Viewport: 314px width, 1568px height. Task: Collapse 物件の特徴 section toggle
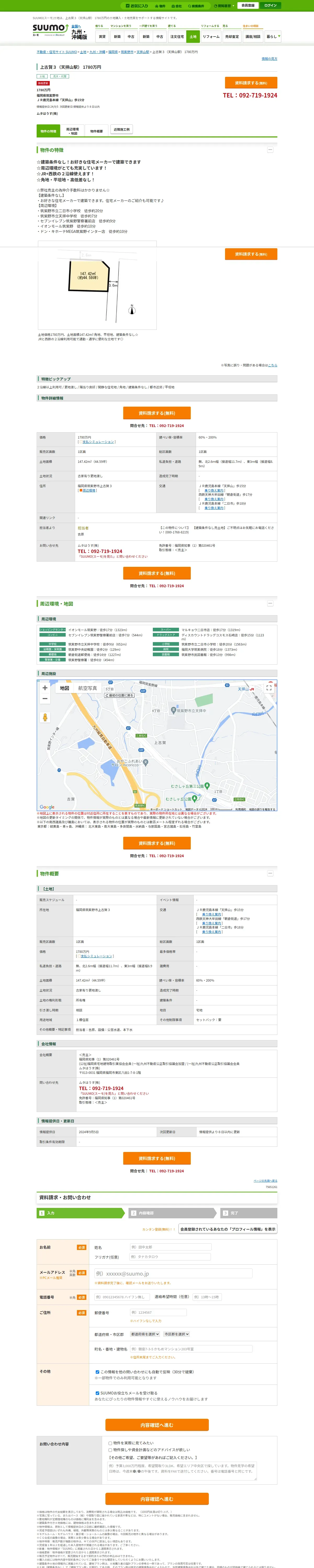(x=270, y=150)
